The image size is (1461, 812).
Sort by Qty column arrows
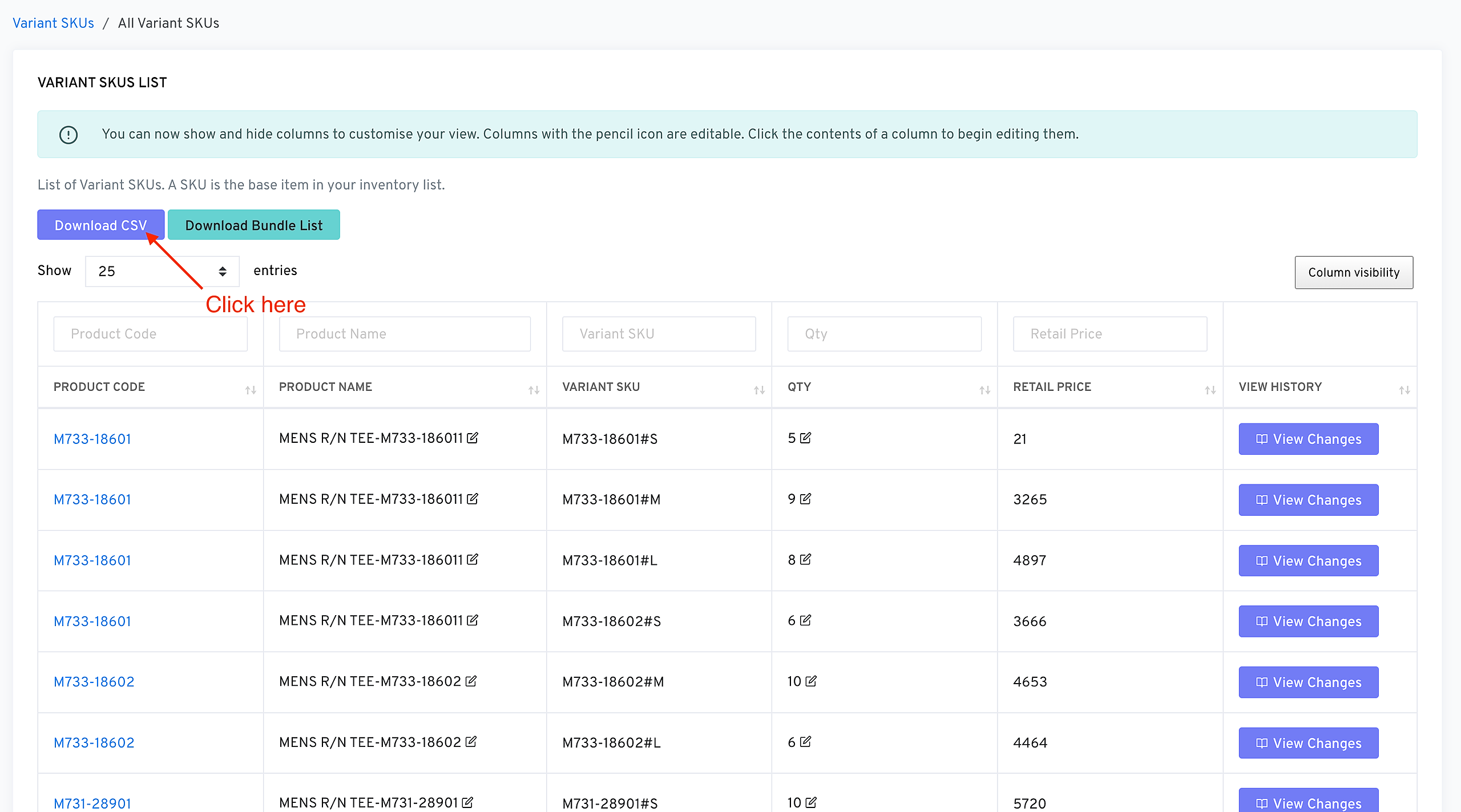984,390
